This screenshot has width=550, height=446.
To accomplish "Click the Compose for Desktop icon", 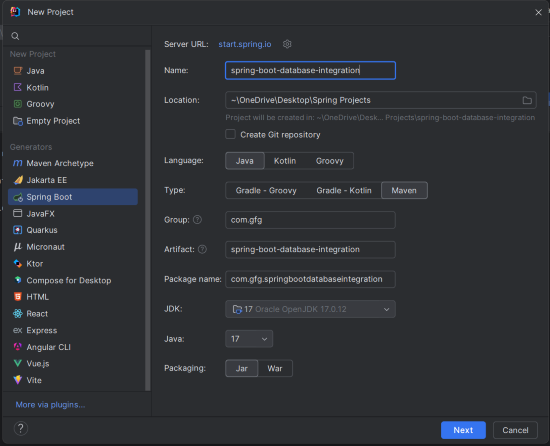I will click(18, 280).
